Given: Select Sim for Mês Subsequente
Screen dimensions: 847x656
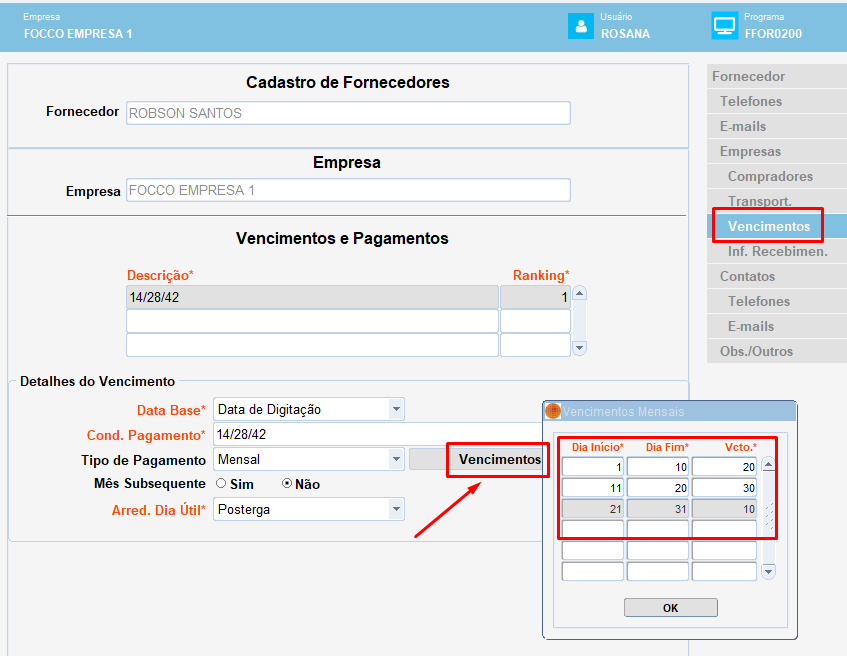Looking at the screenshot, I should click(221, 484).
